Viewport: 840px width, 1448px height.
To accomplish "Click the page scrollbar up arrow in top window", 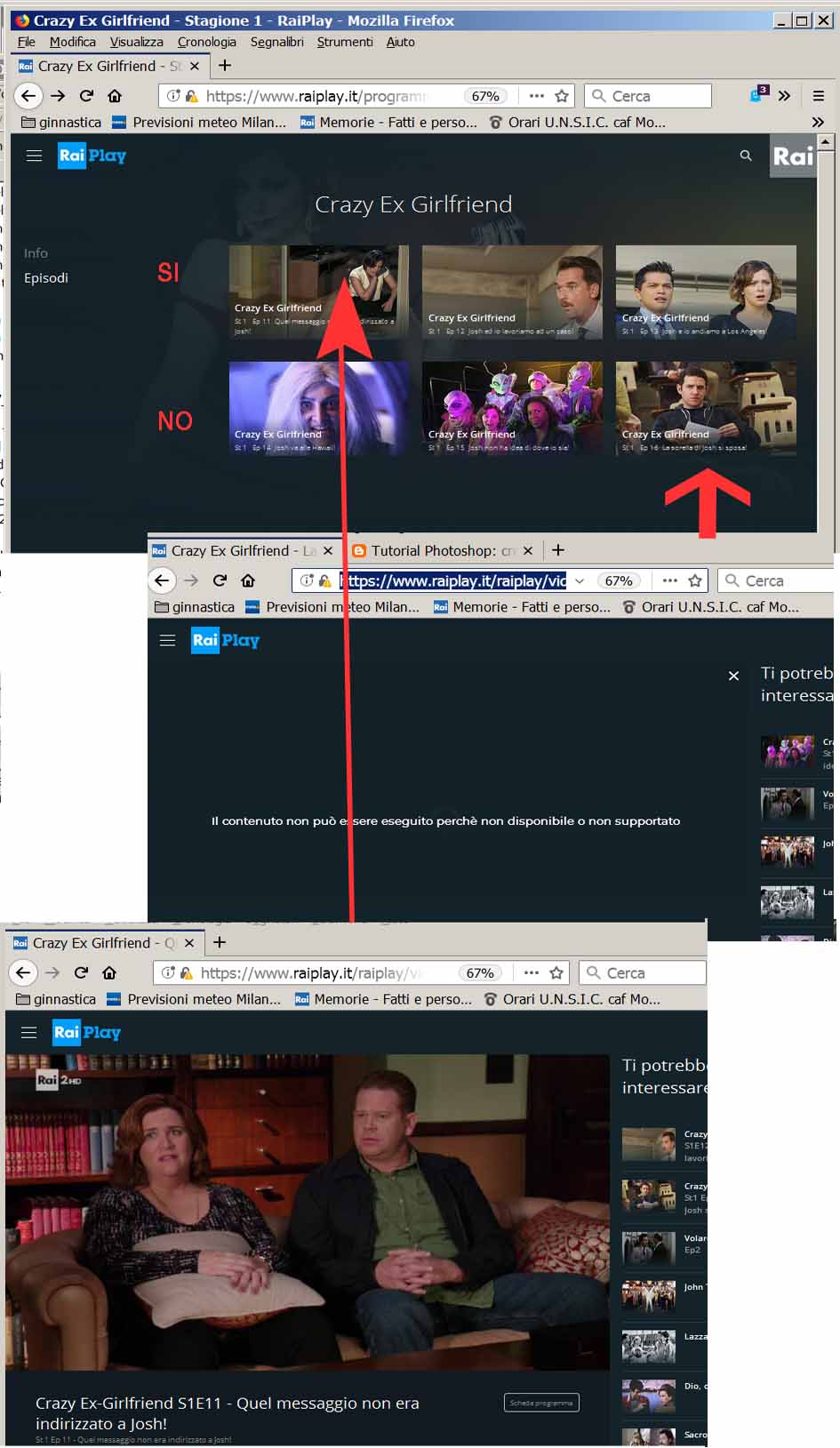I will (x=826, y=141).
